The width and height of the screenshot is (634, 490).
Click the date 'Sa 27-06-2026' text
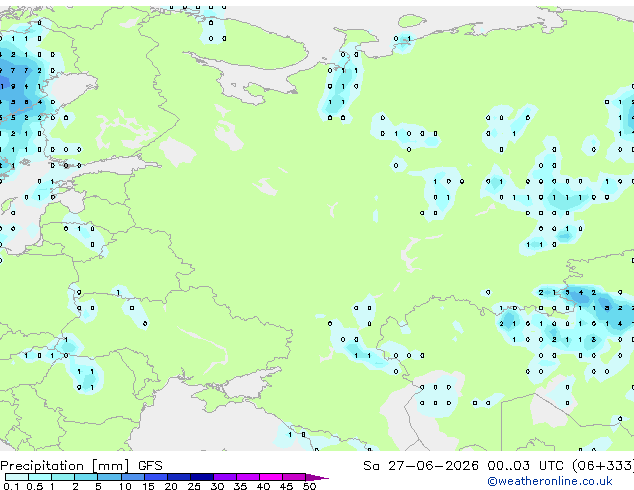tap(421, 466)
